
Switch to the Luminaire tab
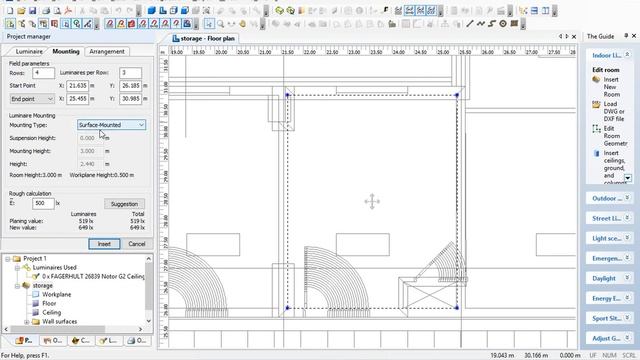coord(29,51)
